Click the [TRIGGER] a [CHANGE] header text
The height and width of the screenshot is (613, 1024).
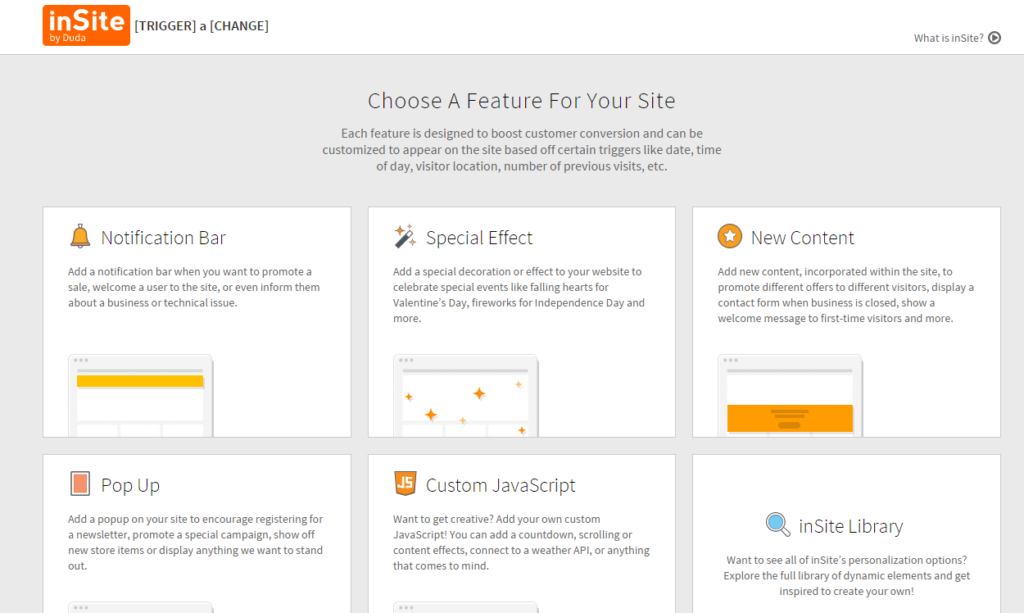pyautogui.click(x=201, y=26)
